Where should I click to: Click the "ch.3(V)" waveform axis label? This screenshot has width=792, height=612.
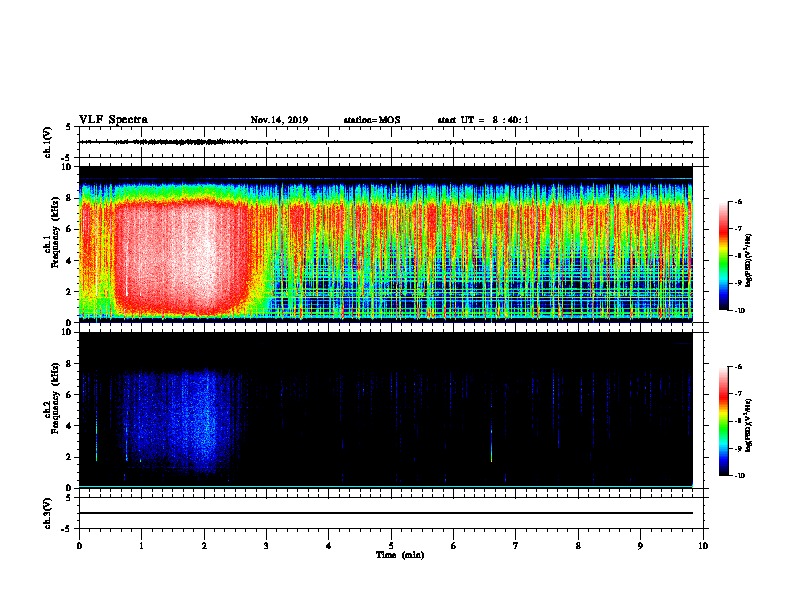click(x=48, y=513)
